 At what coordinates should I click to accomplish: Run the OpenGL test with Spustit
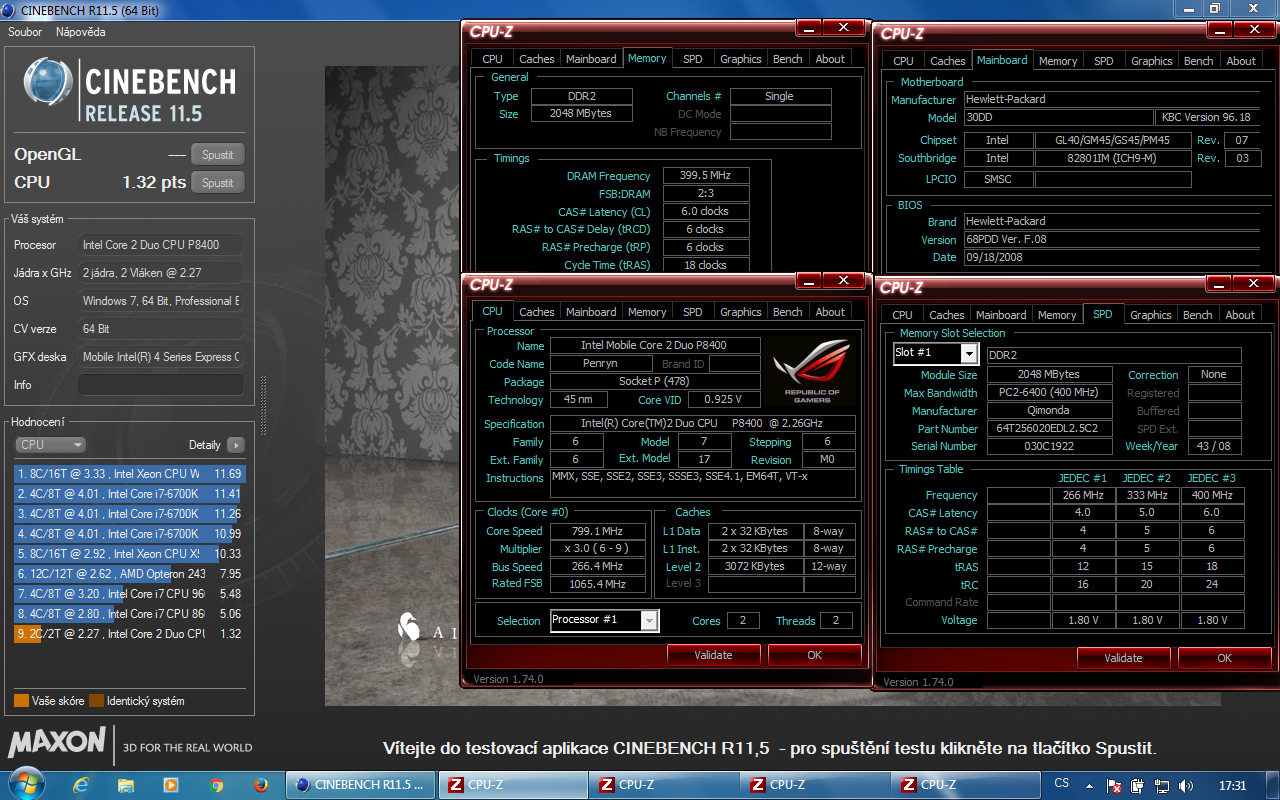[x=218, y=155]
